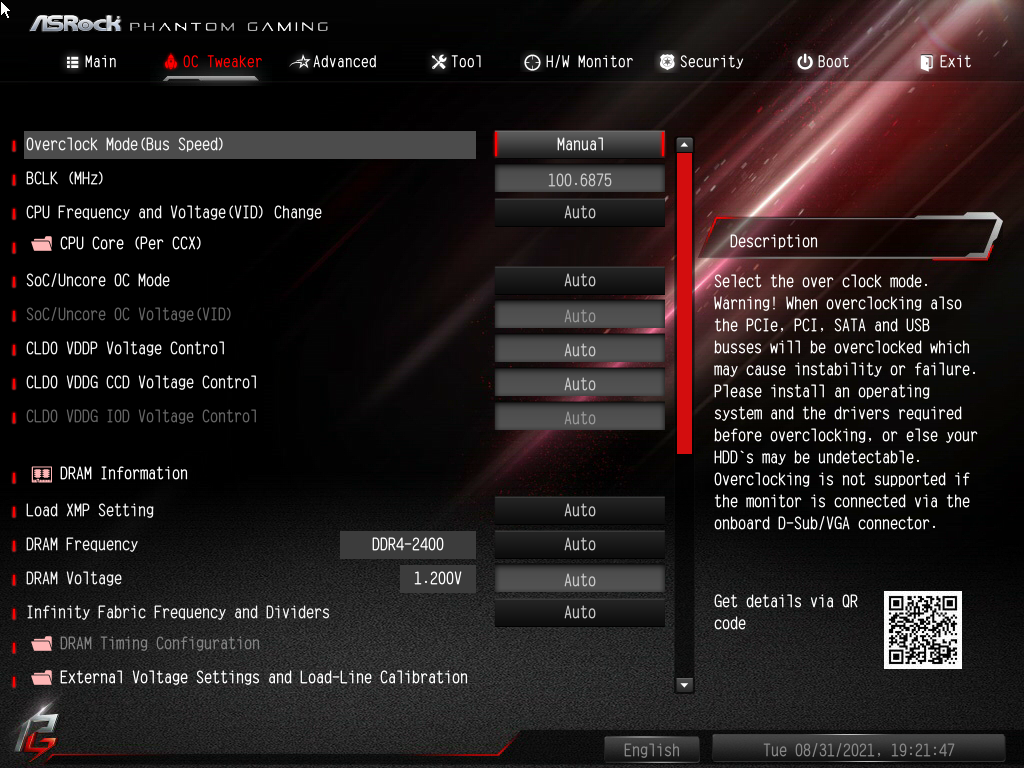Click the Advanced tab star icon
This screenshot has width=1024, height=768.
tap(300, 62)
